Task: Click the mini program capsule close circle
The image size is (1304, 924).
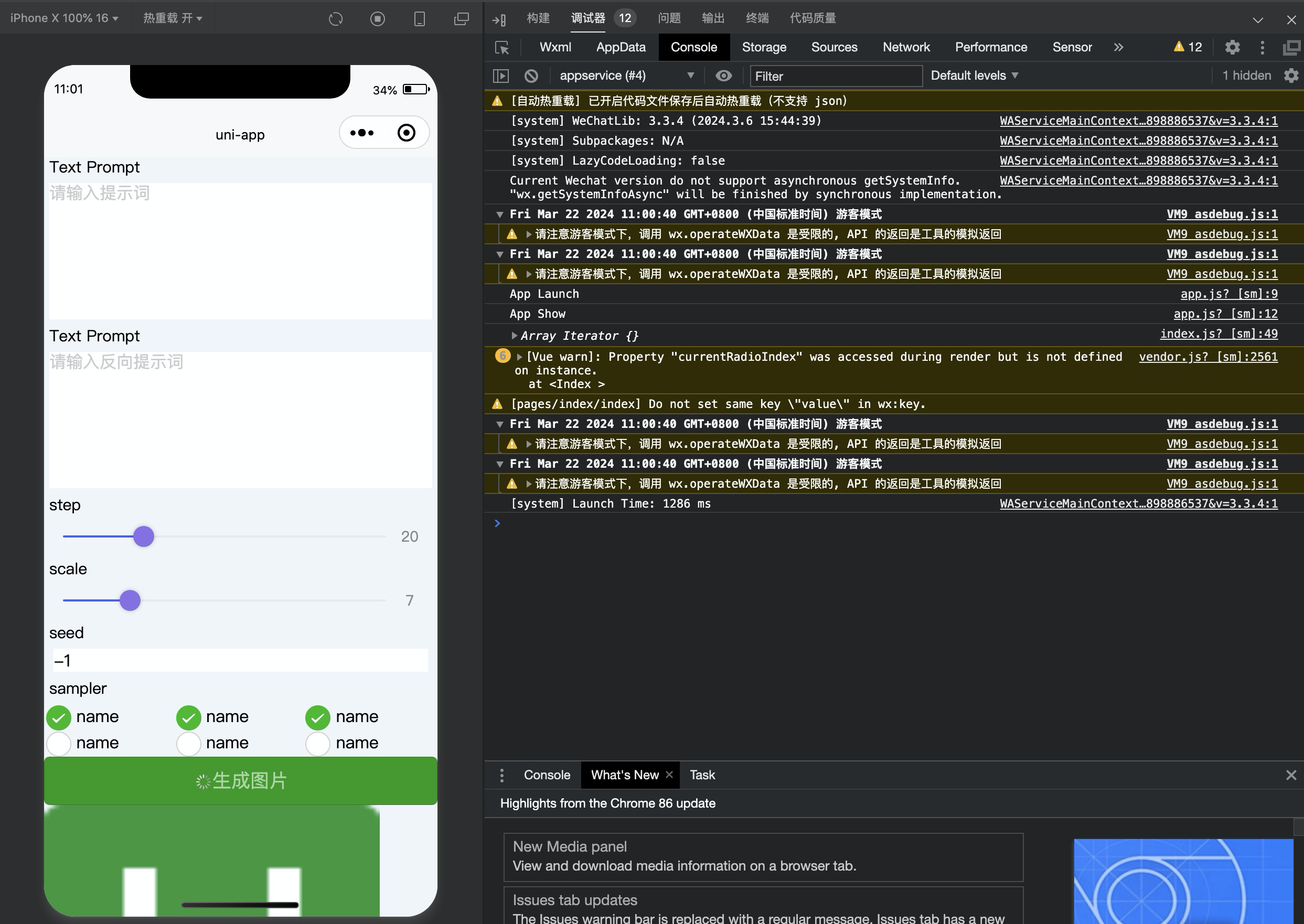Action: [x=406, y=133]
